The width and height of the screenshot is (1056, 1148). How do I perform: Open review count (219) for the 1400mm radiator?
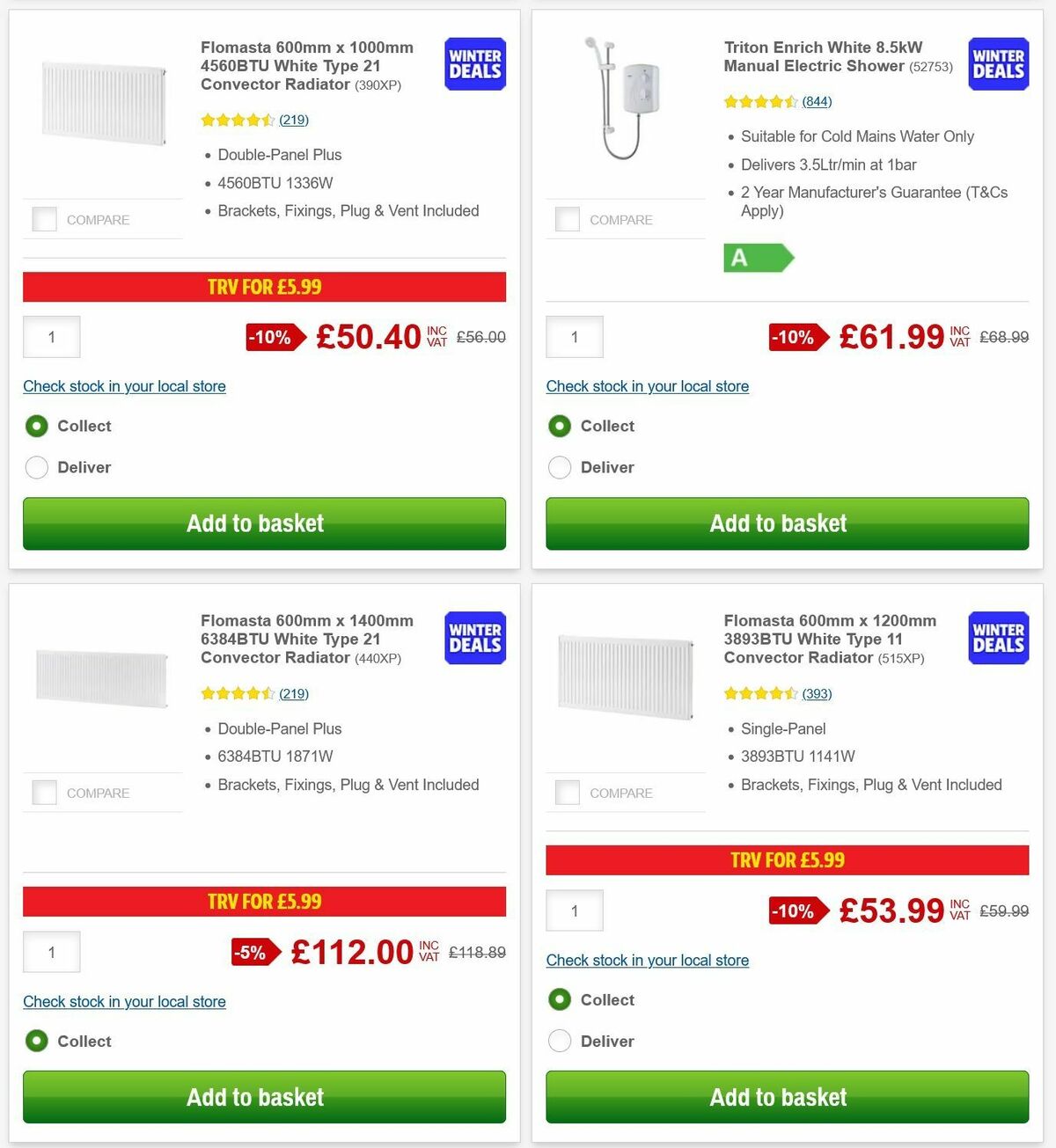coord(293,693)
